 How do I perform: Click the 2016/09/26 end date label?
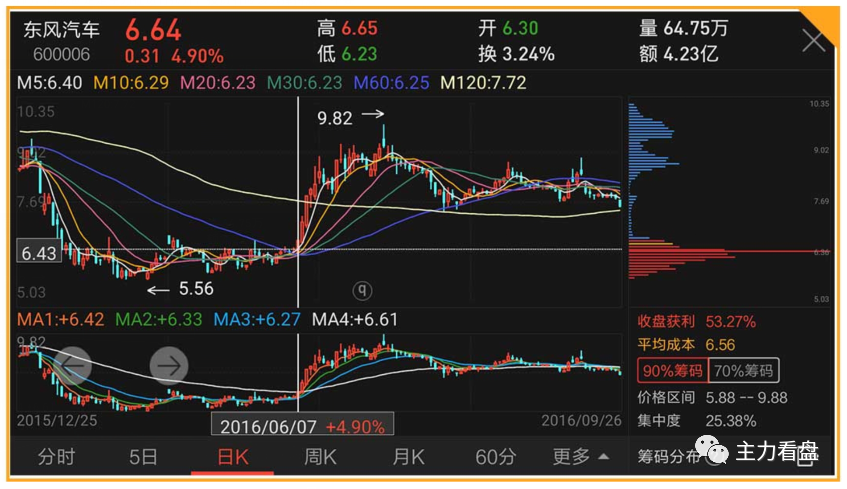coord(581,420)
